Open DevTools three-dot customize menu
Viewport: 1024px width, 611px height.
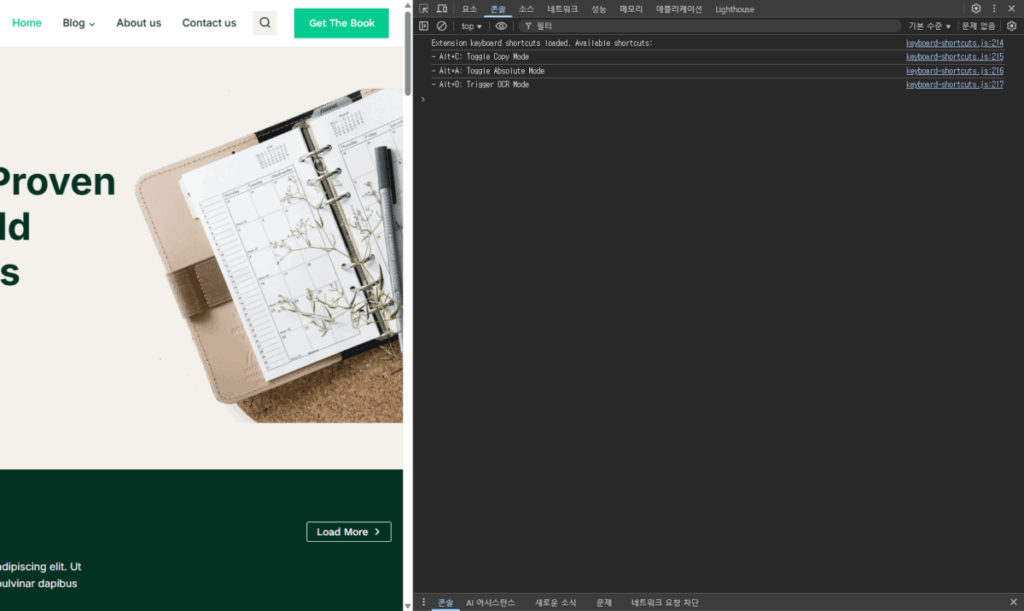click(994, 9)
